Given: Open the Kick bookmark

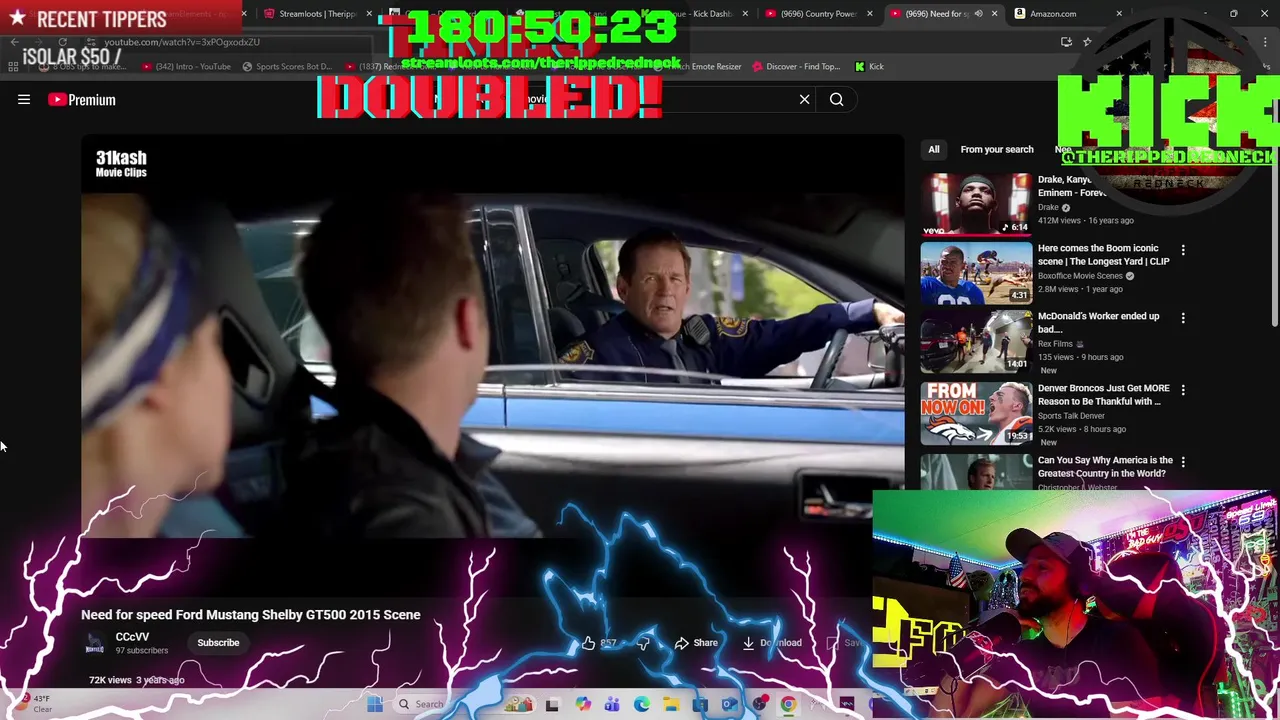Looking at the screenshot, I should pyautogui.click(x=869, y=66).
